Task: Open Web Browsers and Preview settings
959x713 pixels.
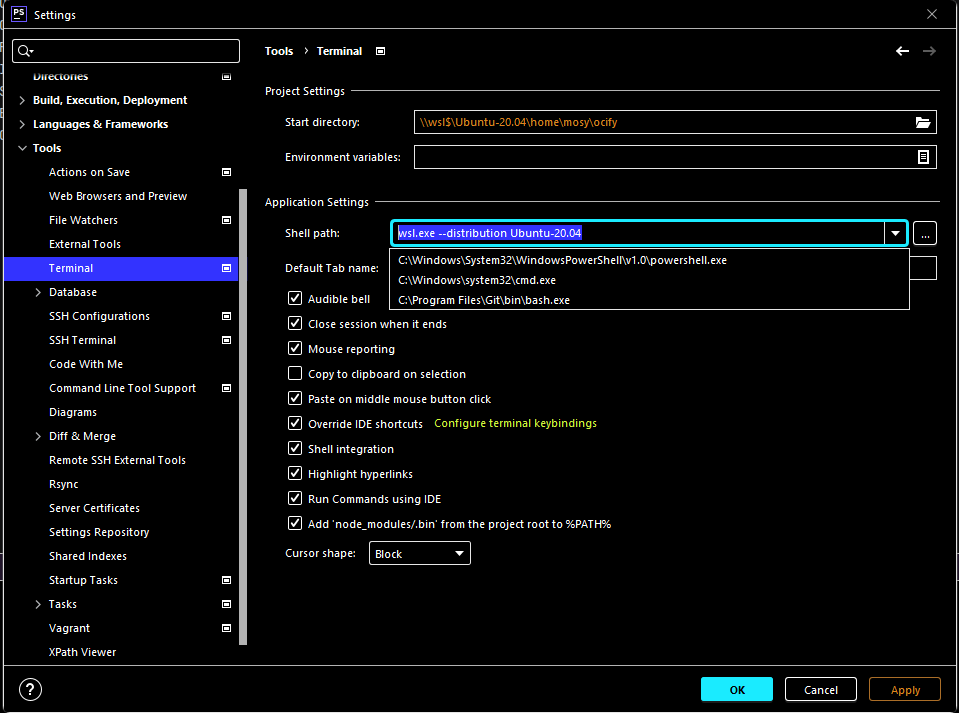Action: point(118,196)
